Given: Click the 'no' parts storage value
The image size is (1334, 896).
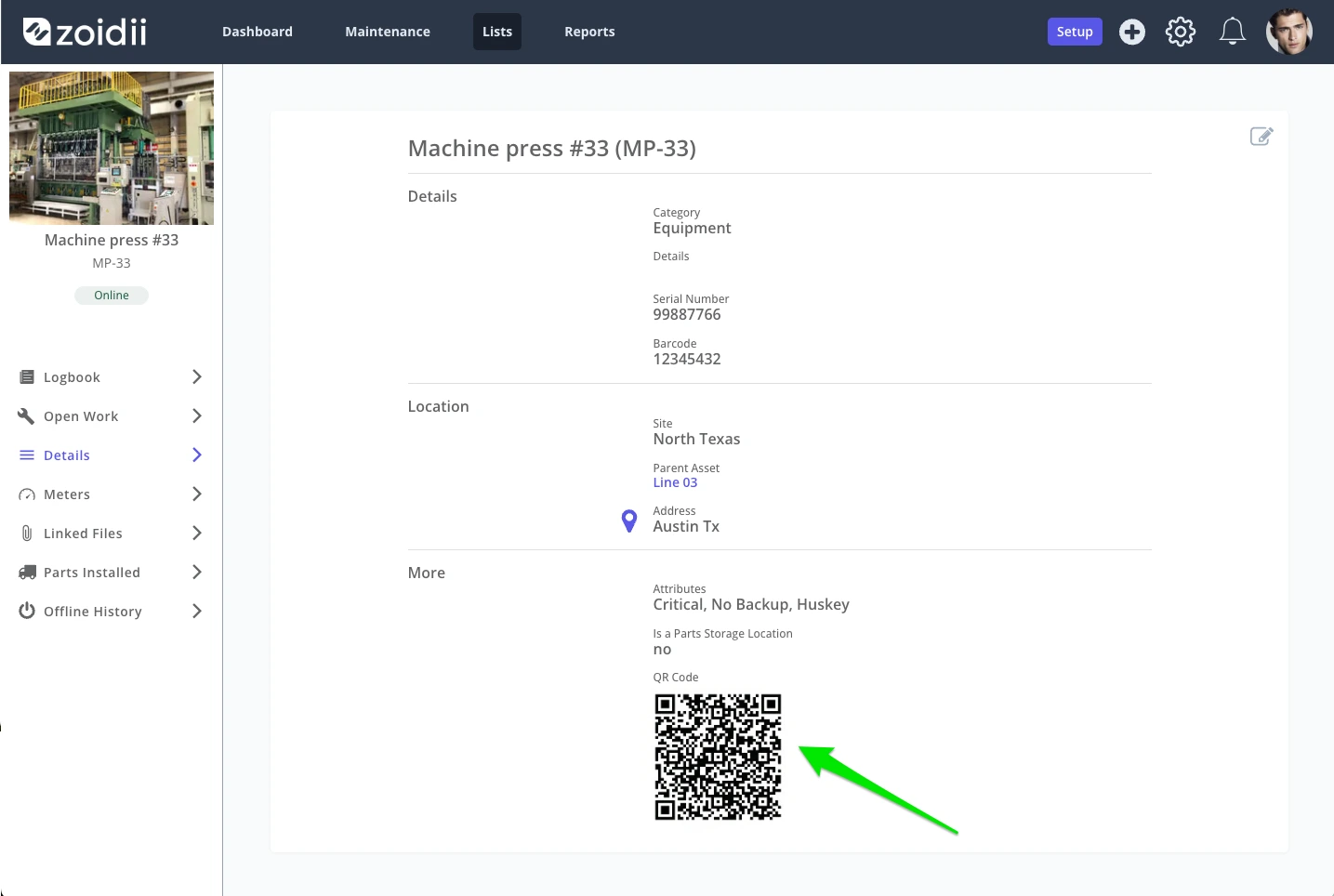Looking at the screenshot, I should point(662,650).
